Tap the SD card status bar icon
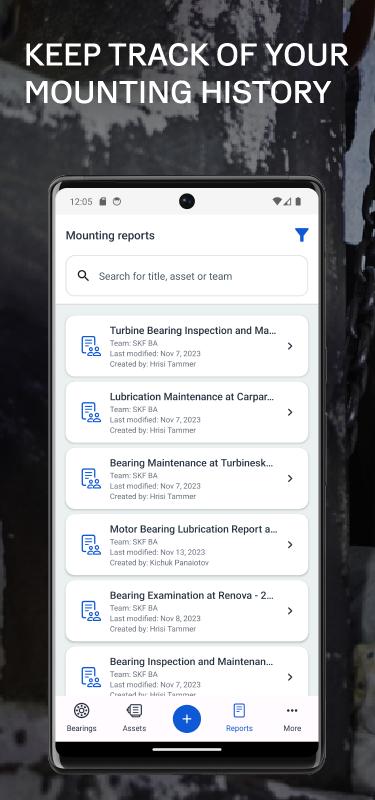This screenshot has width=375, height=800. (x=103, y=202)
